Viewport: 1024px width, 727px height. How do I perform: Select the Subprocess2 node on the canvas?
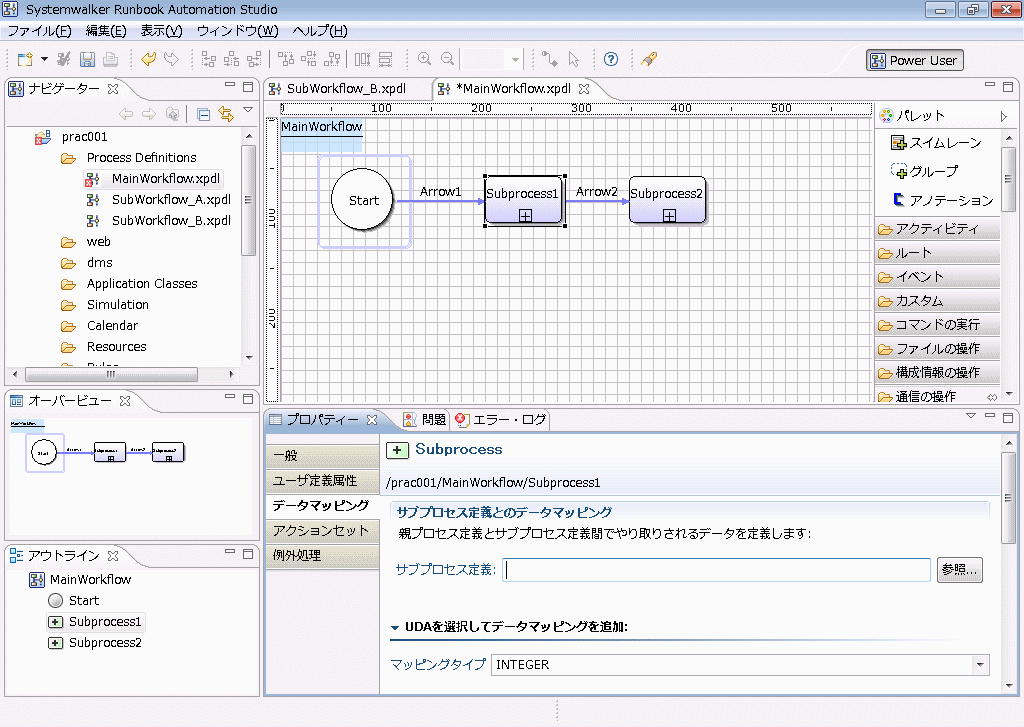click(x=667, y=200)
